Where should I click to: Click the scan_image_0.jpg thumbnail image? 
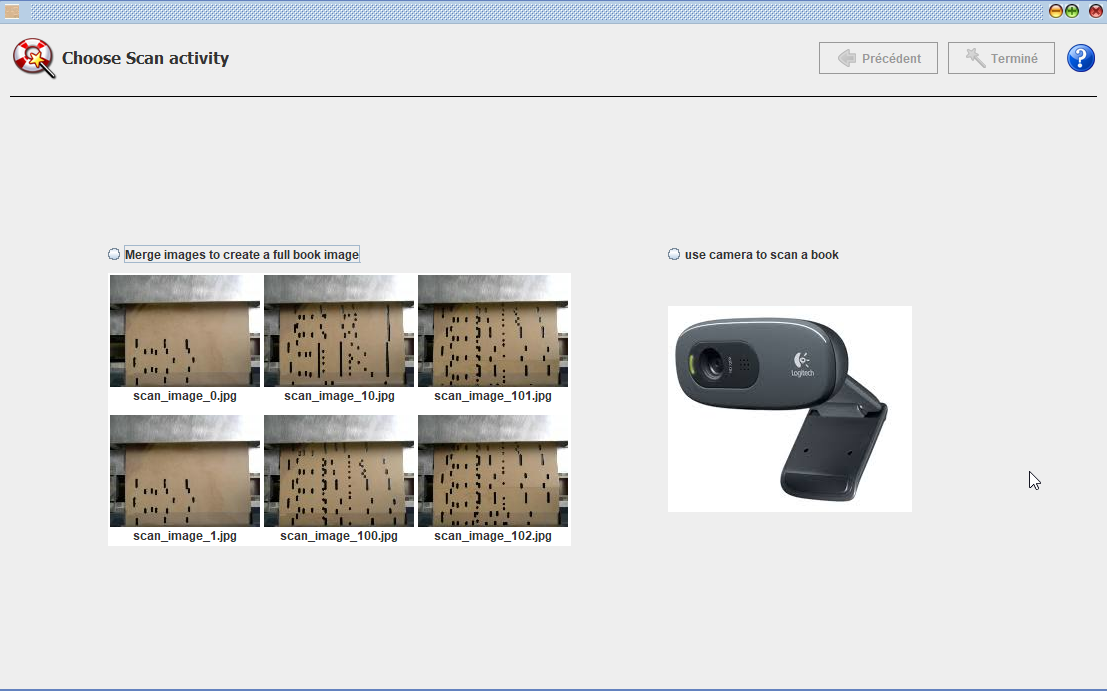coord(185,331)
